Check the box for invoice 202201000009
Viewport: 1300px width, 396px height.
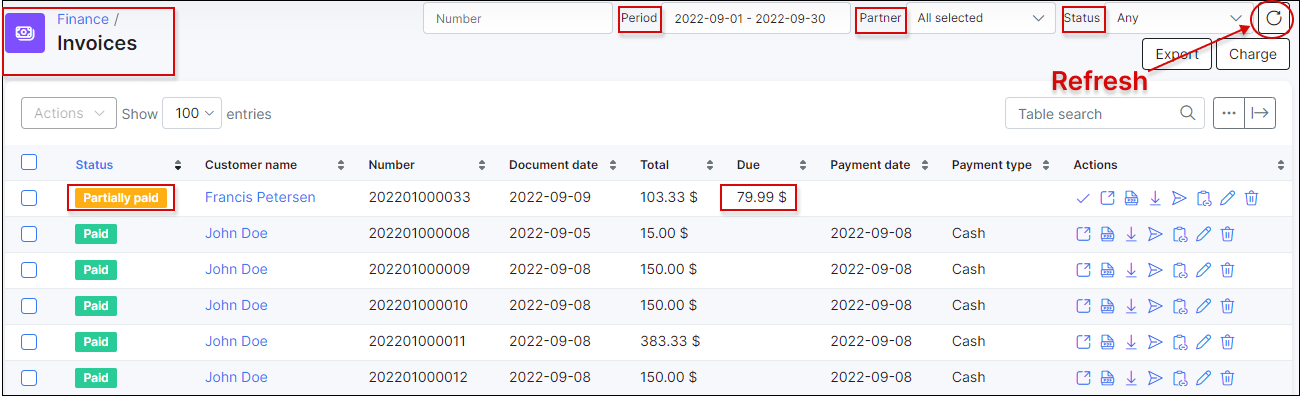tap(29, 270)
